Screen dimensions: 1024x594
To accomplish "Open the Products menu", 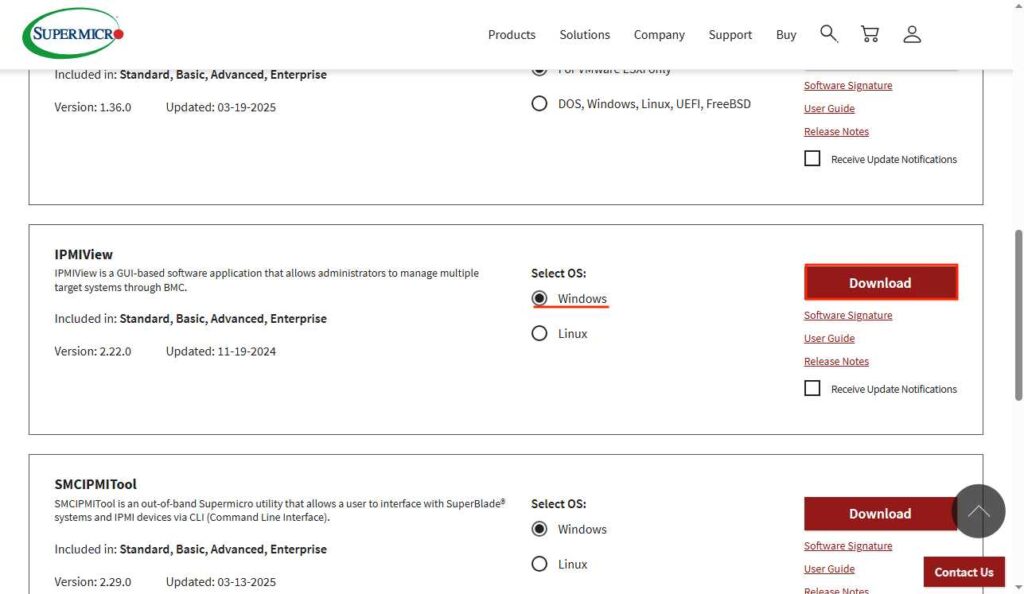I will point(511,35).
